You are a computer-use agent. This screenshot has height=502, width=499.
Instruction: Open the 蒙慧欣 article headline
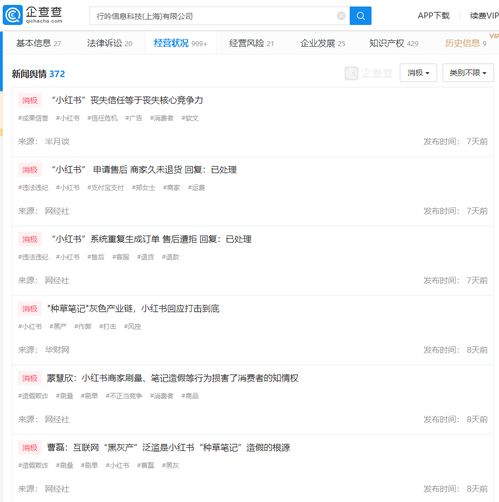pos(172,378)
